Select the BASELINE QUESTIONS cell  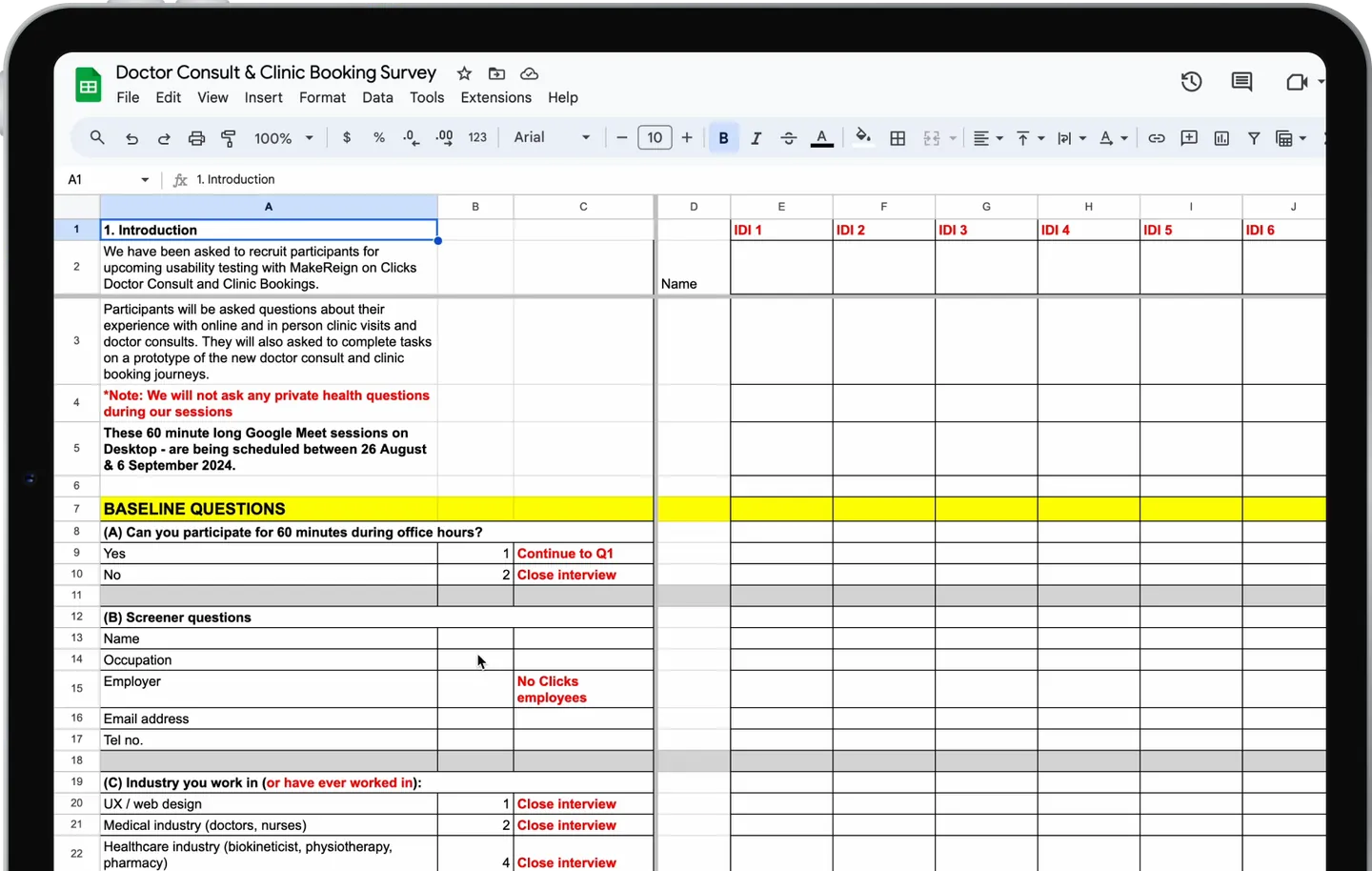(269, 509)
